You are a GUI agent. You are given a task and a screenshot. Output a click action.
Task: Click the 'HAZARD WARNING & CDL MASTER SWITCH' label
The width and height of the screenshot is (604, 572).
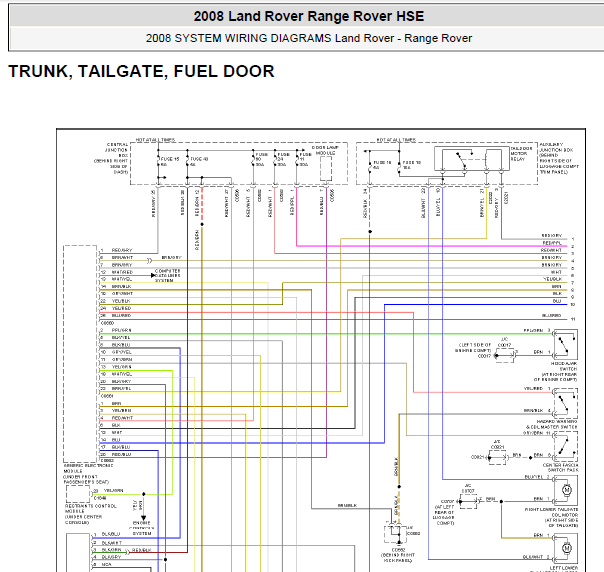click(x=552, y=424)
